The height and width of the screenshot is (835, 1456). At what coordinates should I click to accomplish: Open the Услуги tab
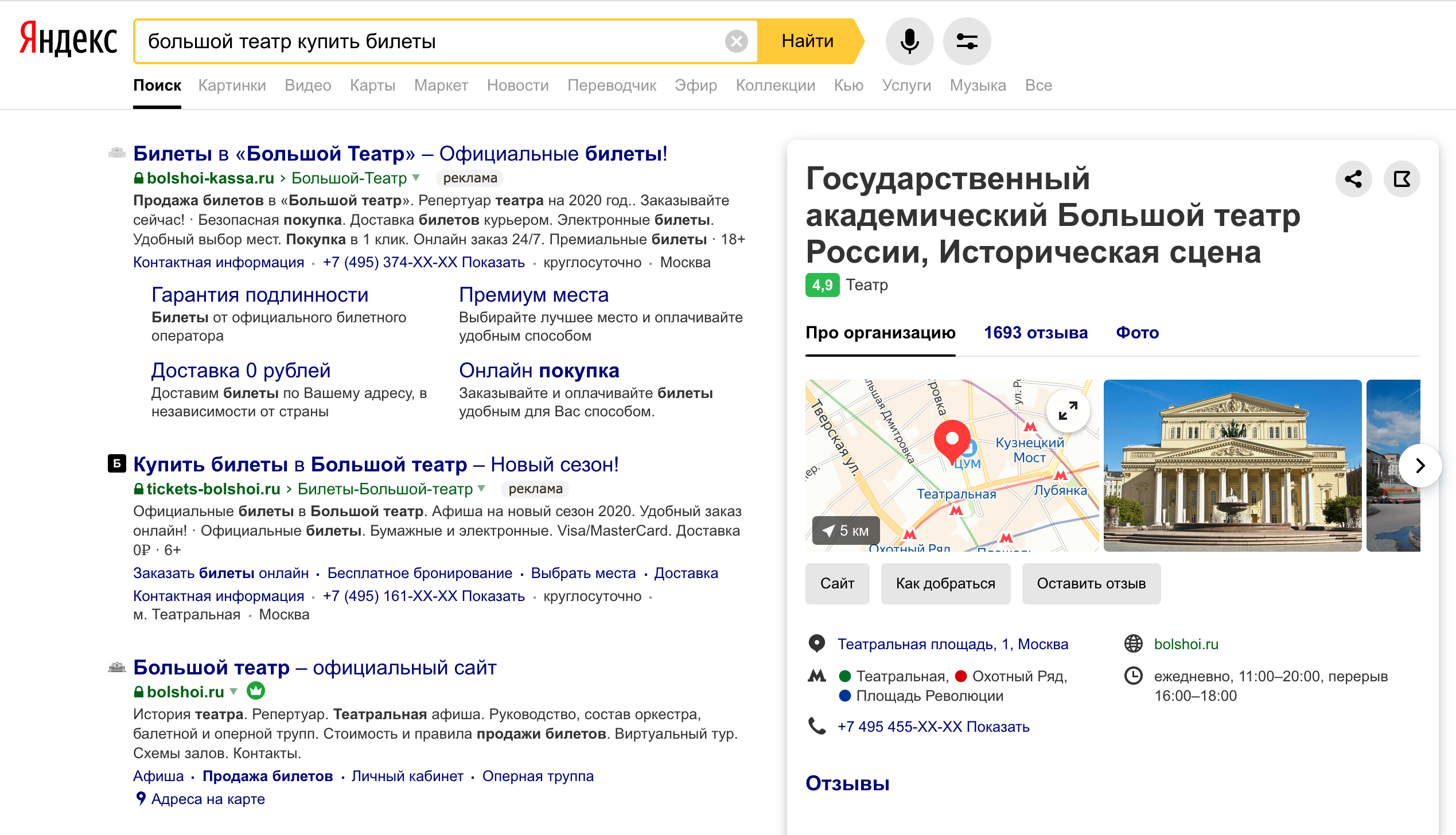click(906, 85)
